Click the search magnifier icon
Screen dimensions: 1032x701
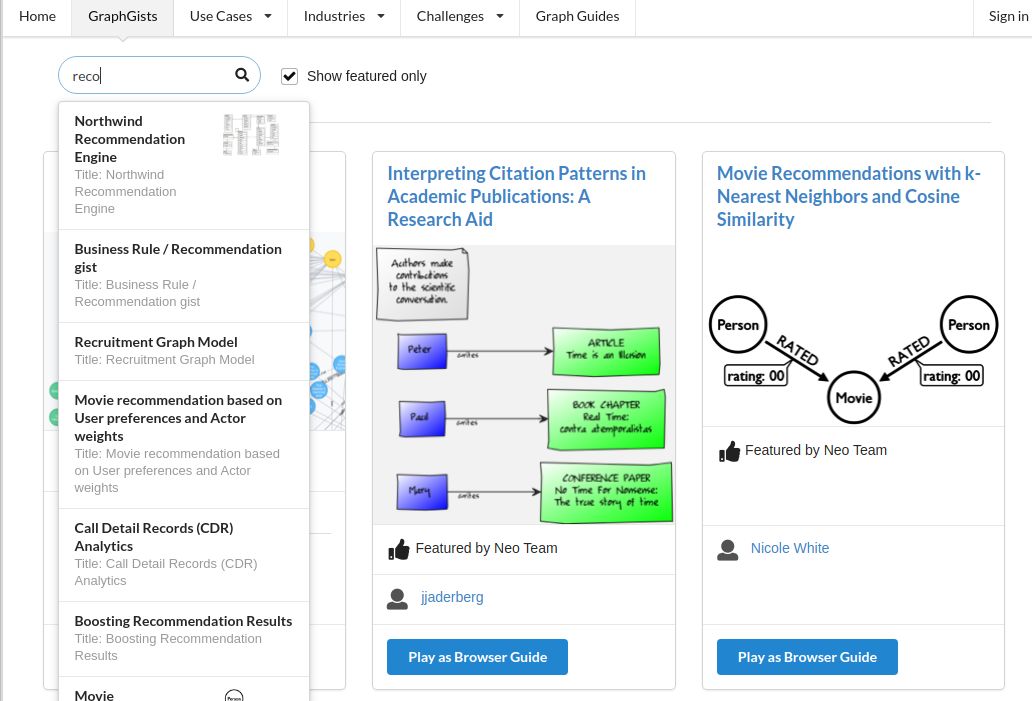point(242,75)
